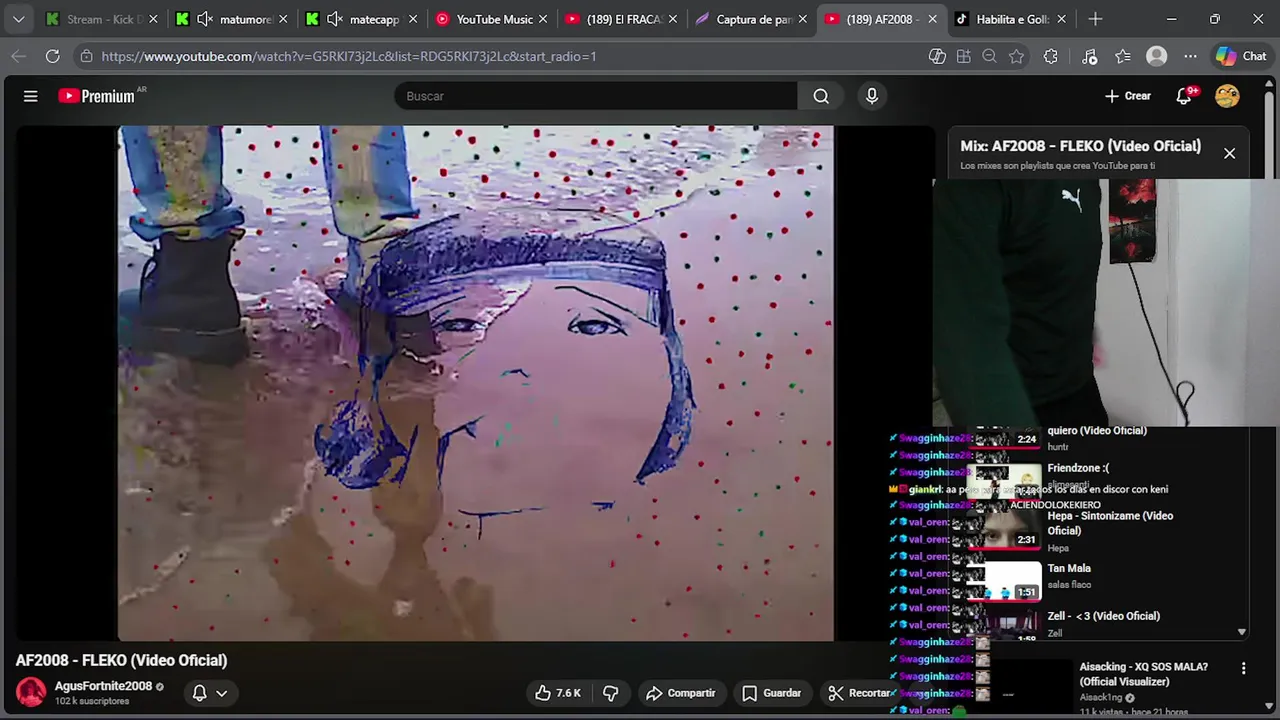The width and height of the screenshot is (1280, 720).
Task: Open browser Extensions puzzle icon
Action: point(1050,56)
